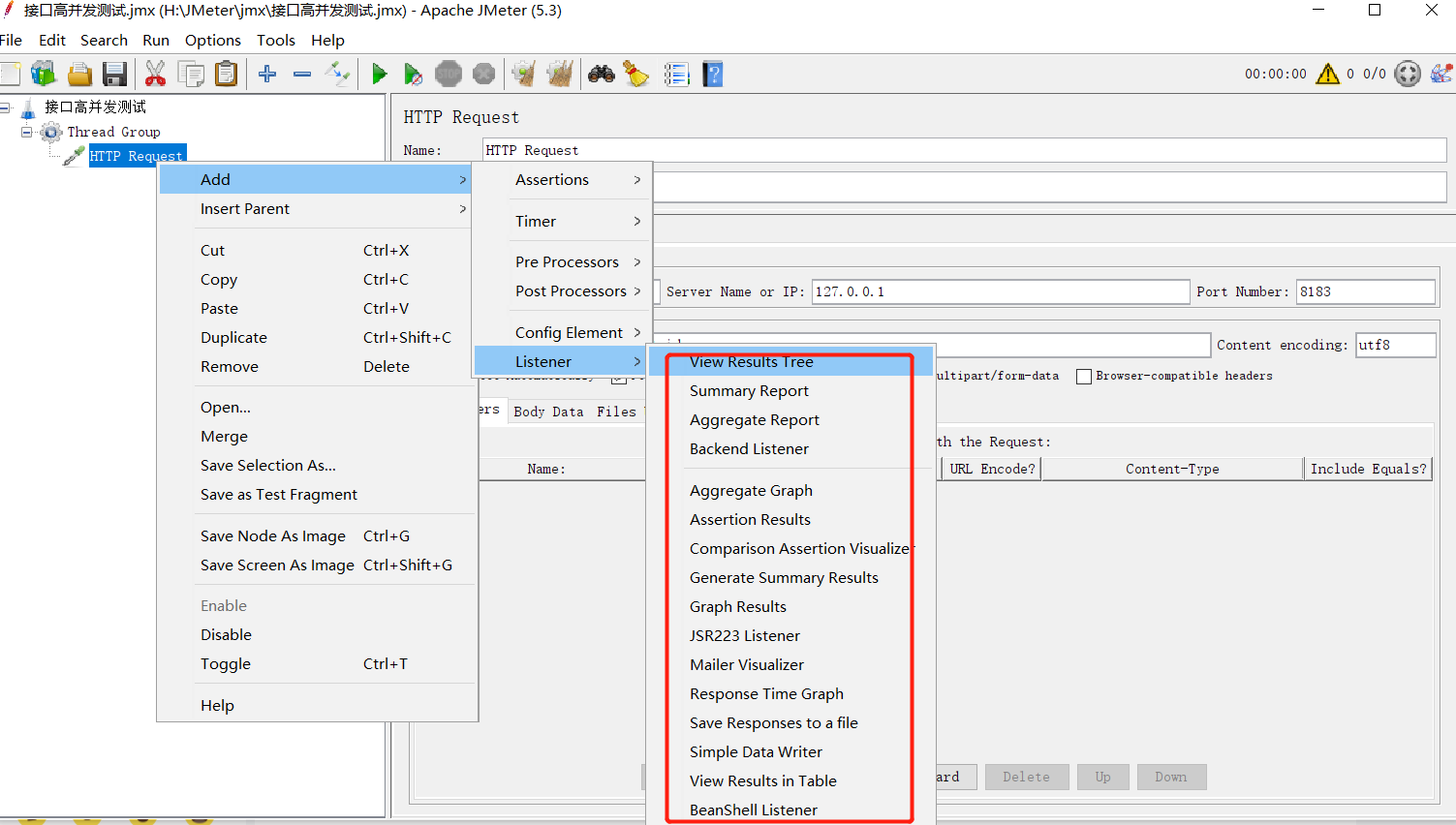
Task: Select the test plan node 接口高并发测试
Action: point(95,107)
